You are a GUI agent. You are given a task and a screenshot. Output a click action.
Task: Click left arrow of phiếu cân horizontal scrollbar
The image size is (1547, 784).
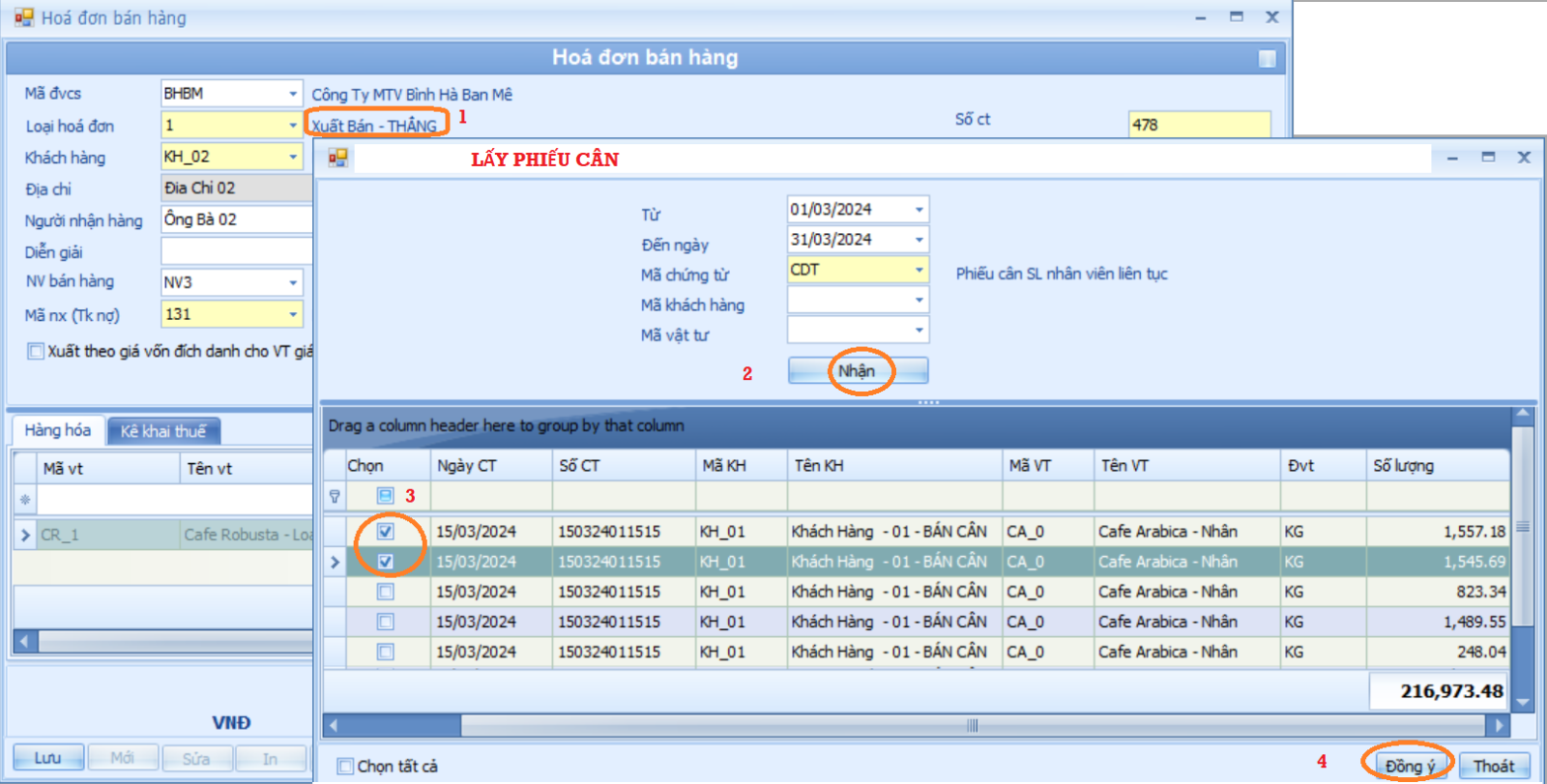click(x=334, y=725)
